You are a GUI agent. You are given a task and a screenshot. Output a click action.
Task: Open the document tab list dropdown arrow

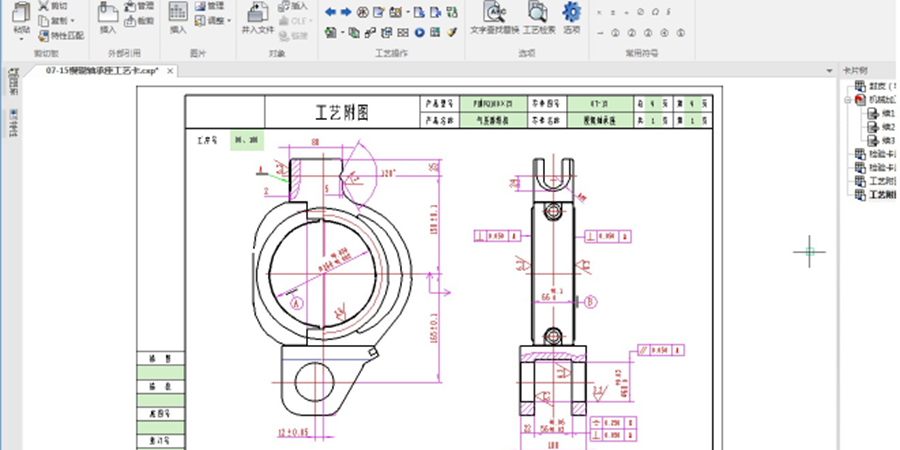pyautogui.click(x=829, y=71)
